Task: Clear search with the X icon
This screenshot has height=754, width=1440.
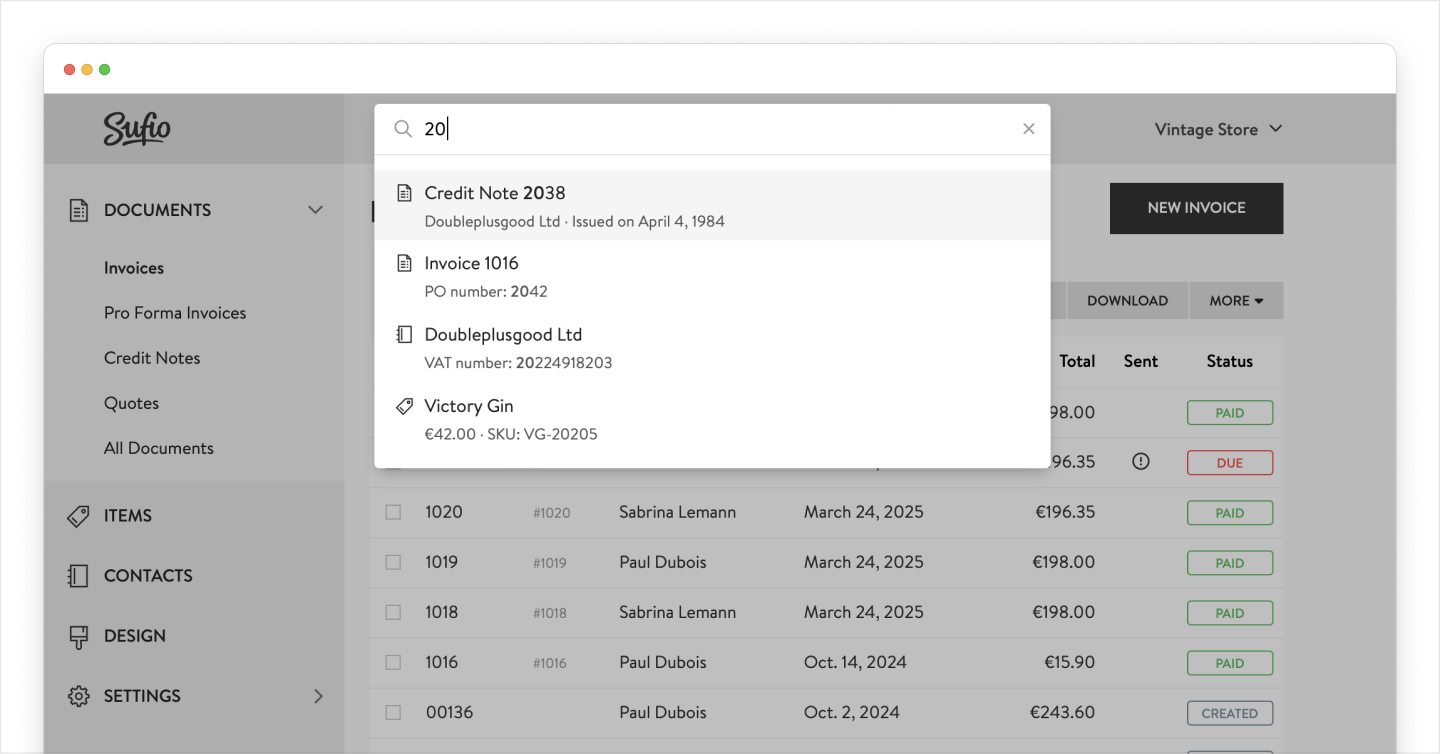Action: coord(1028,129)
